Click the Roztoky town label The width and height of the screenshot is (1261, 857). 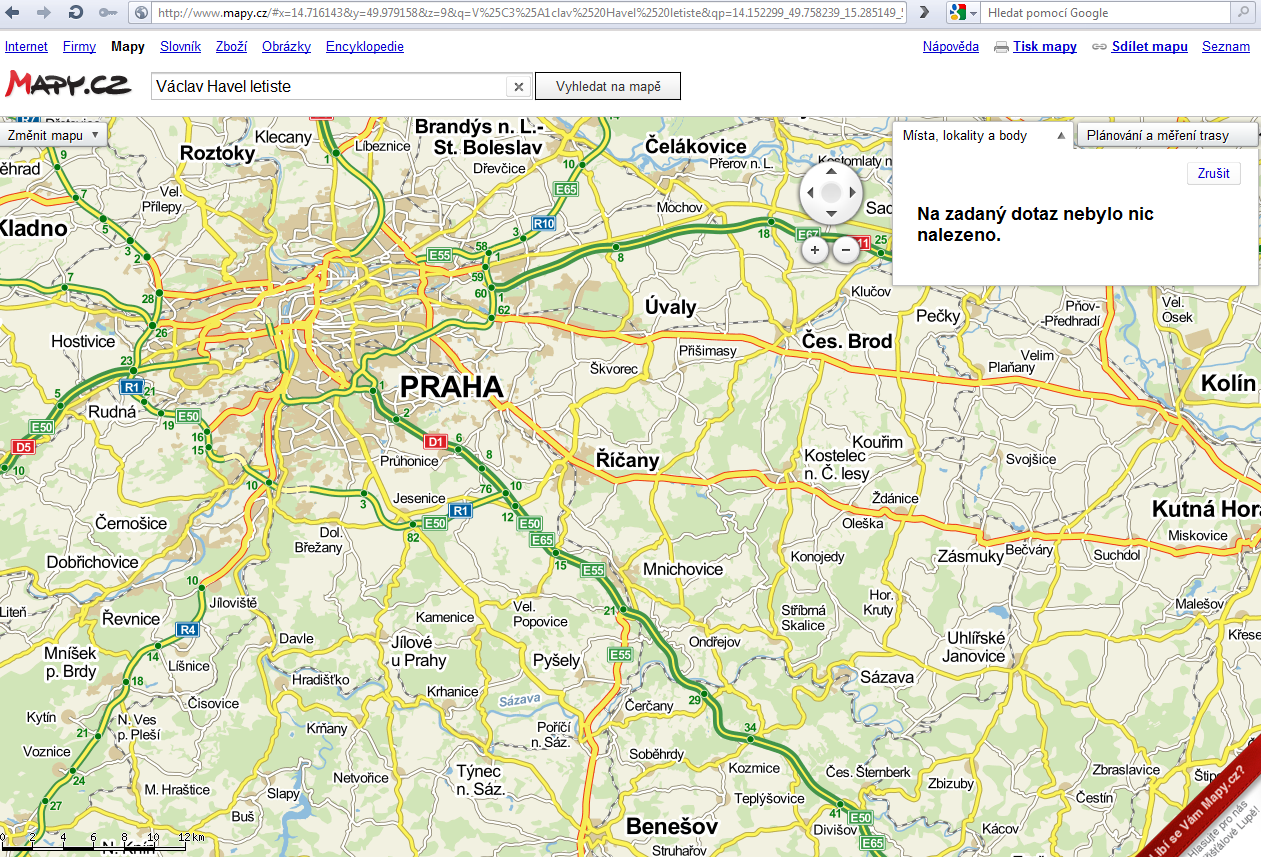coord(218,152)
